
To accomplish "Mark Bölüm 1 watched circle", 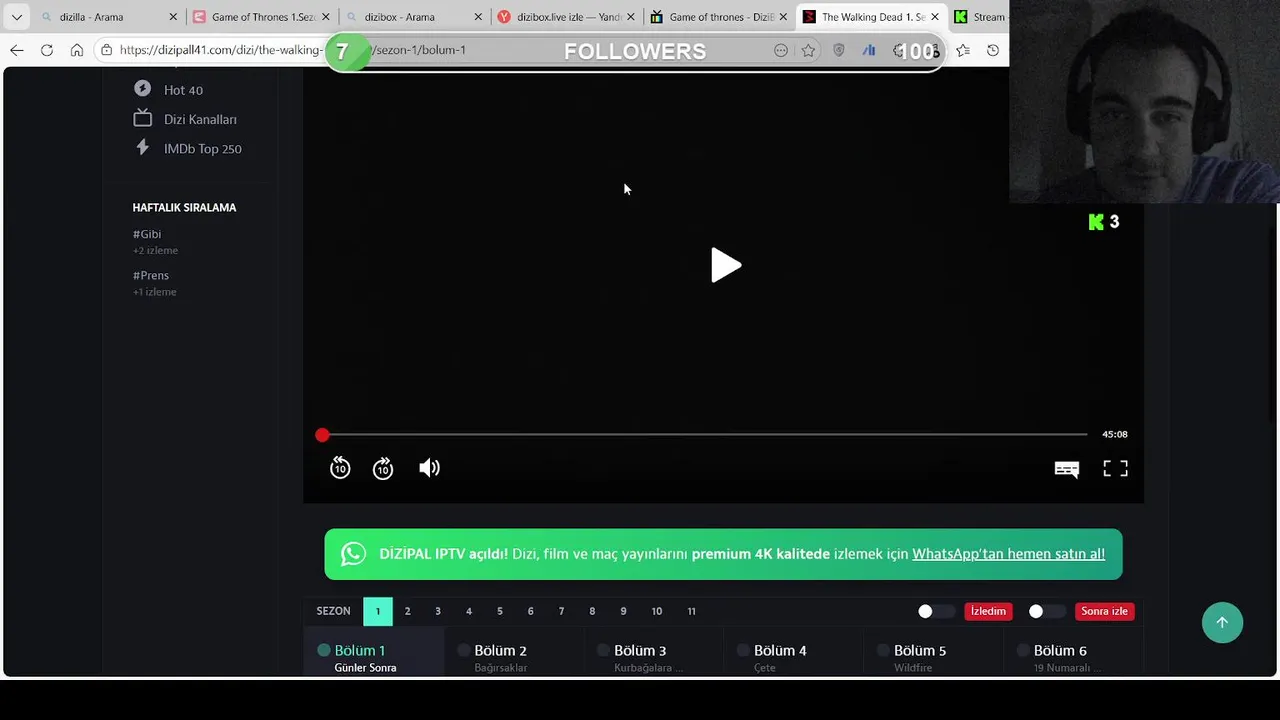I will [x=324, y=650].
